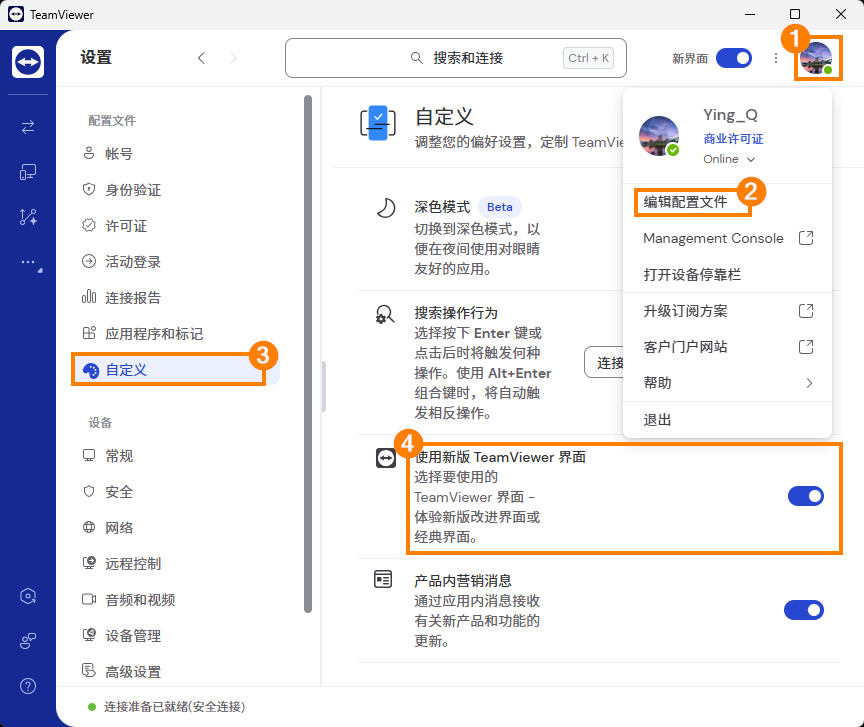Open the devices icon in the left sidebar
Image resolution: width=864 pixels, height=727 pixels.
tap(28, 172)
